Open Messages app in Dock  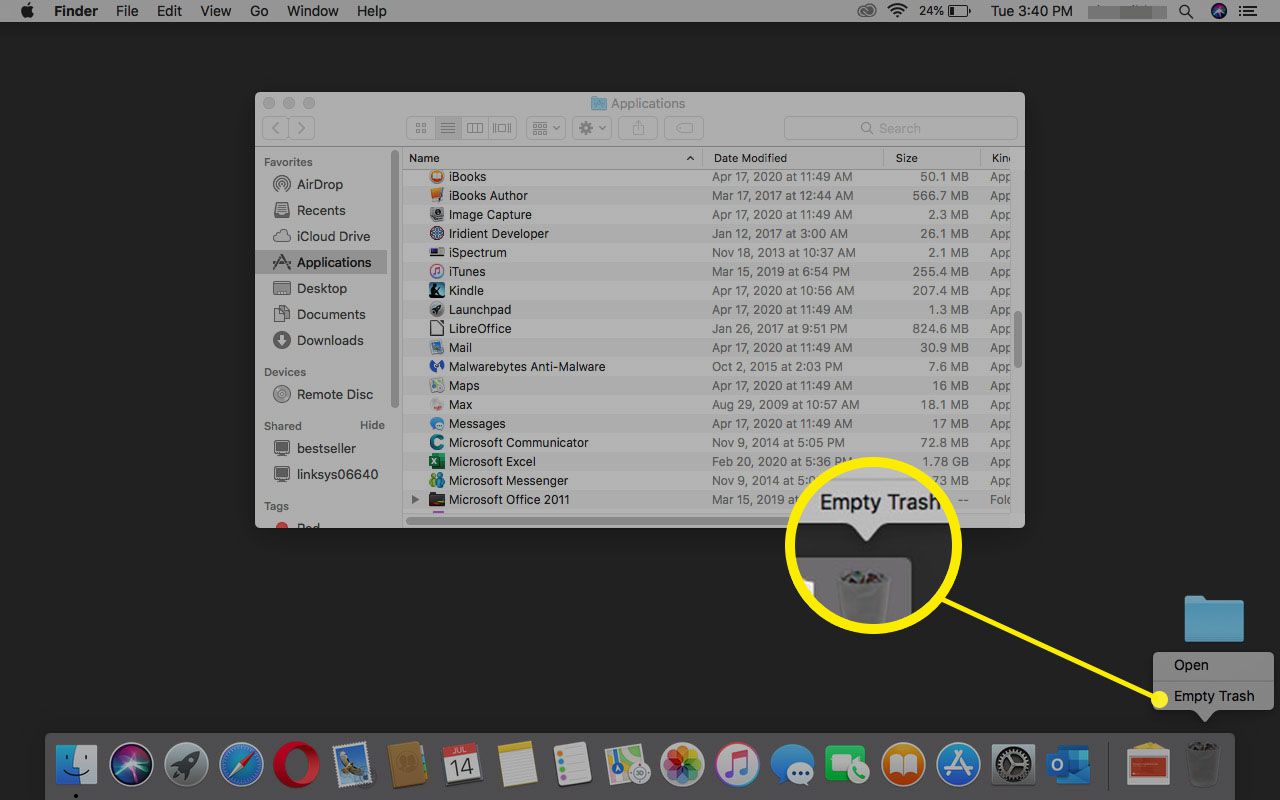pyautogui.click(x=793, y=765)
